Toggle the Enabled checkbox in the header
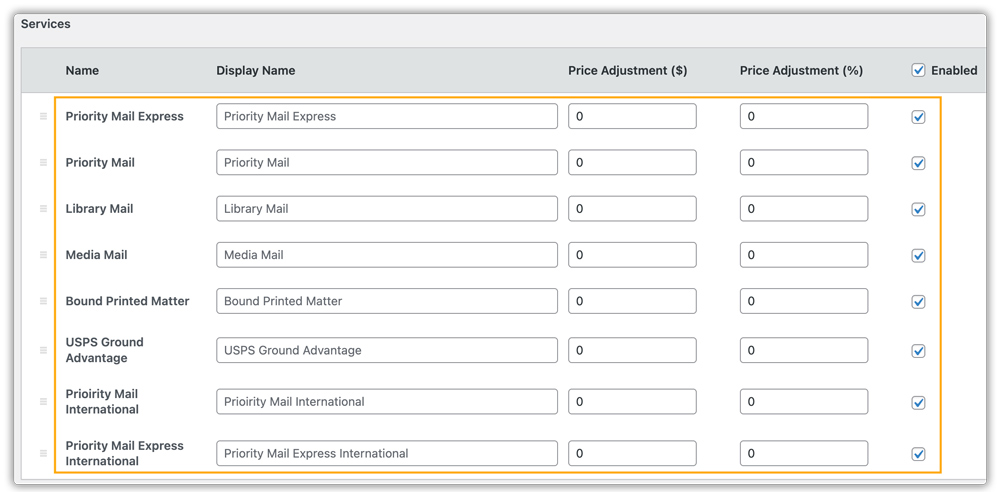This screenshot has width=1000, height=492. [918, 71]
